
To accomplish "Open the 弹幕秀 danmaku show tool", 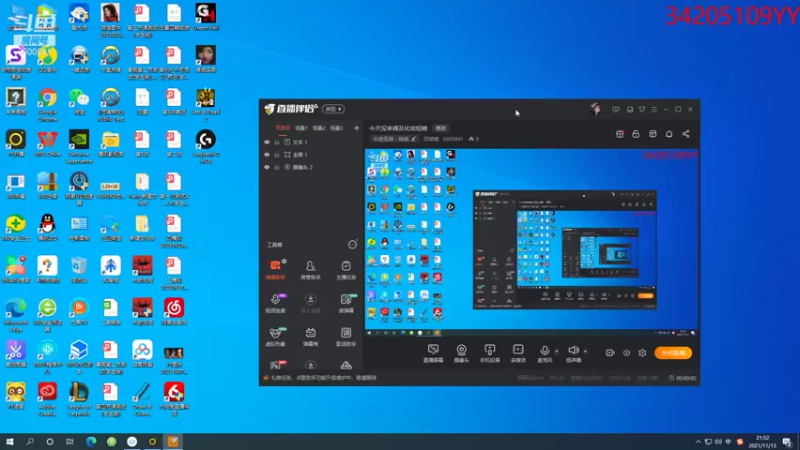I will 310,336.
